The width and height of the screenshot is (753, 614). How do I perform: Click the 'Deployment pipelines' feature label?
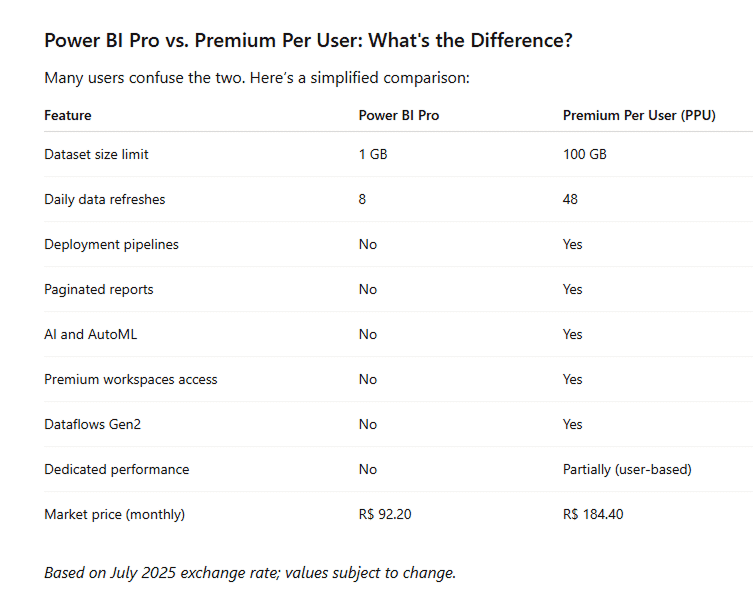click(112, 244)
